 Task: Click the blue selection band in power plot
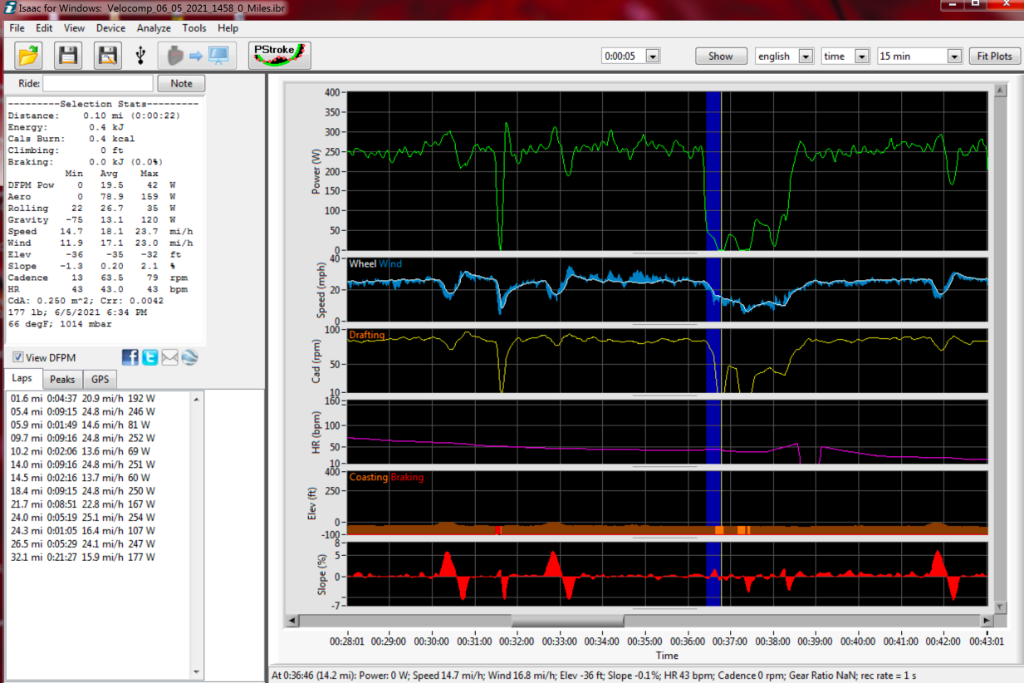tap(713, 171)
